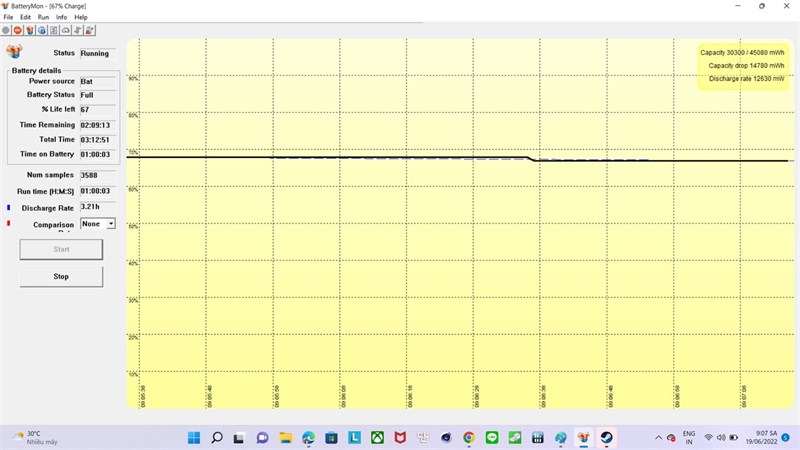This screenshot has width=800, height=450.
Task: Open the File menu
Action: tap(8, 17)
